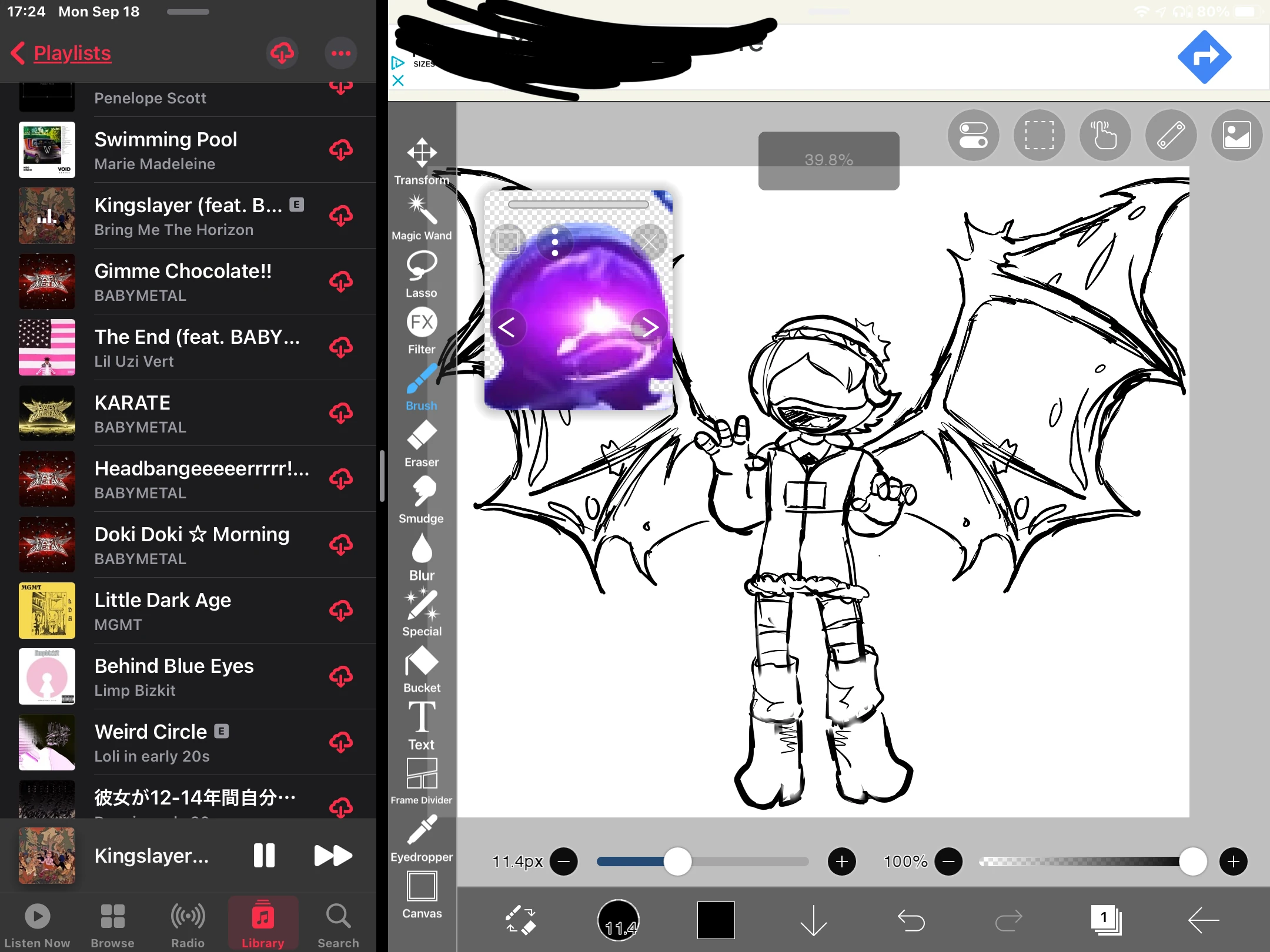Open the black color swatch

pyautogui.click(x=716, y=920)
